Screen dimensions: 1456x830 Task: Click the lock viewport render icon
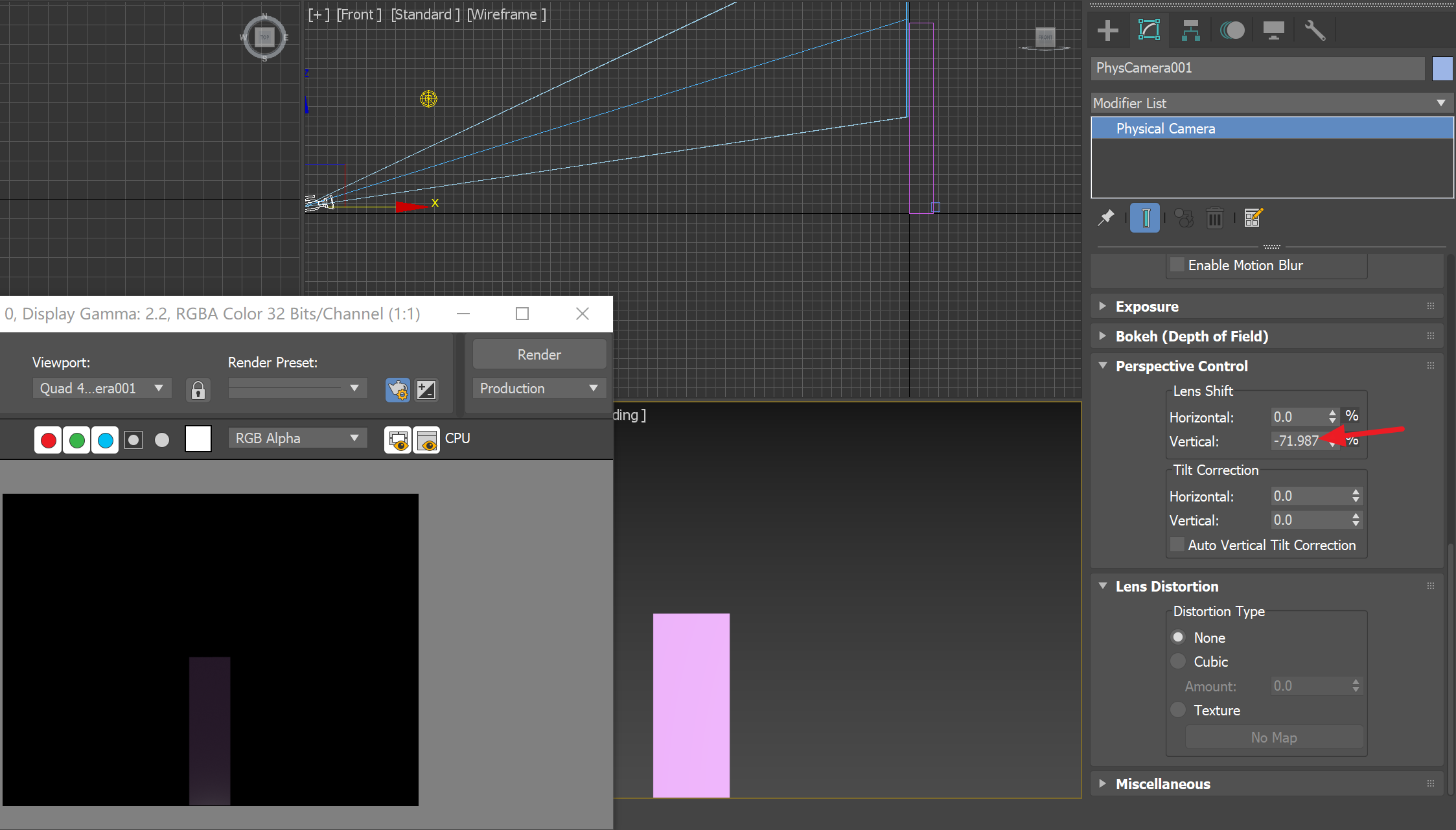click(x=198, y=390)
